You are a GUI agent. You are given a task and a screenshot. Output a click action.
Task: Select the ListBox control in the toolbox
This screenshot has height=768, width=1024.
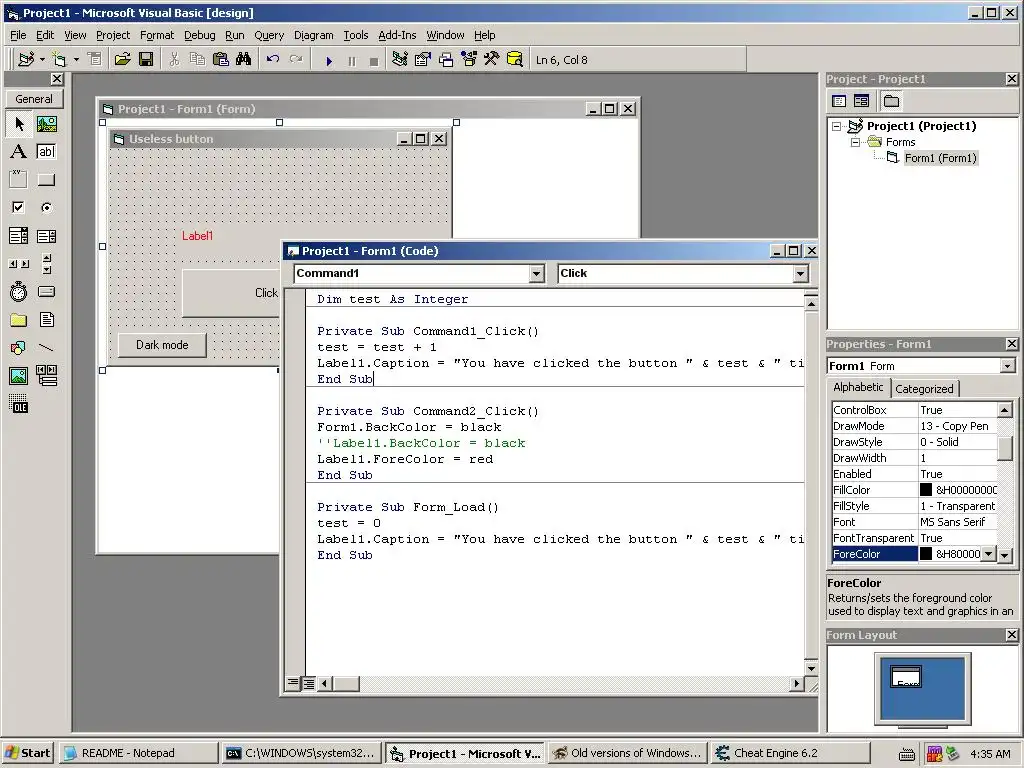pyautogui.click(x=46, y=236)
